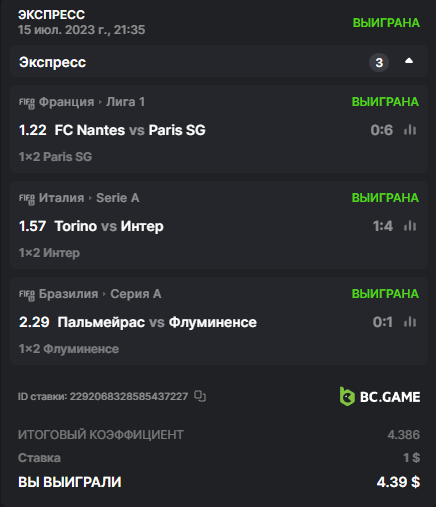The width and height of the screenshot is (436, 507).
Task: Click the BC.GAME logo
Action: [x=380, y=396]
